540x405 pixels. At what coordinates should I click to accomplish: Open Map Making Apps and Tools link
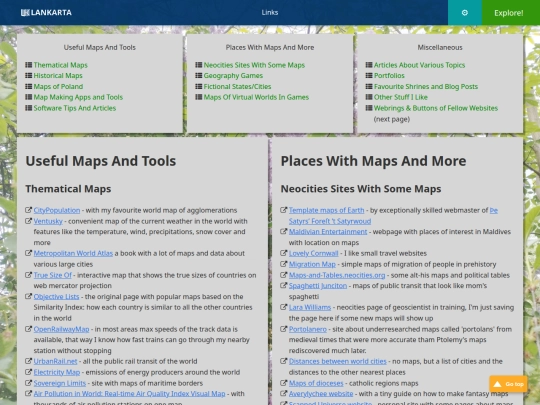[78, 97]
